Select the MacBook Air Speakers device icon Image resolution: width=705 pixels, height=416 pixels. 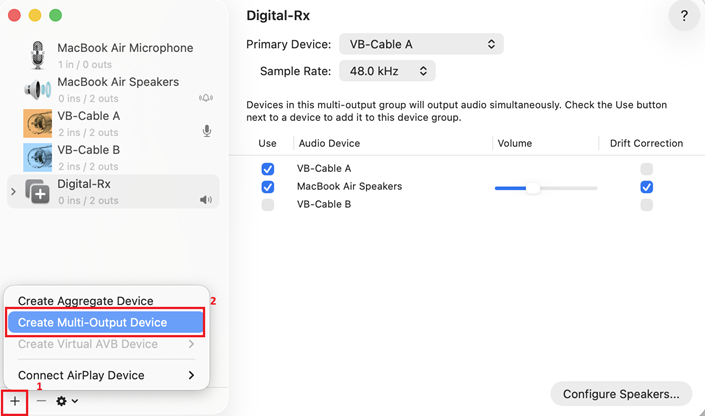coord(38,89)
